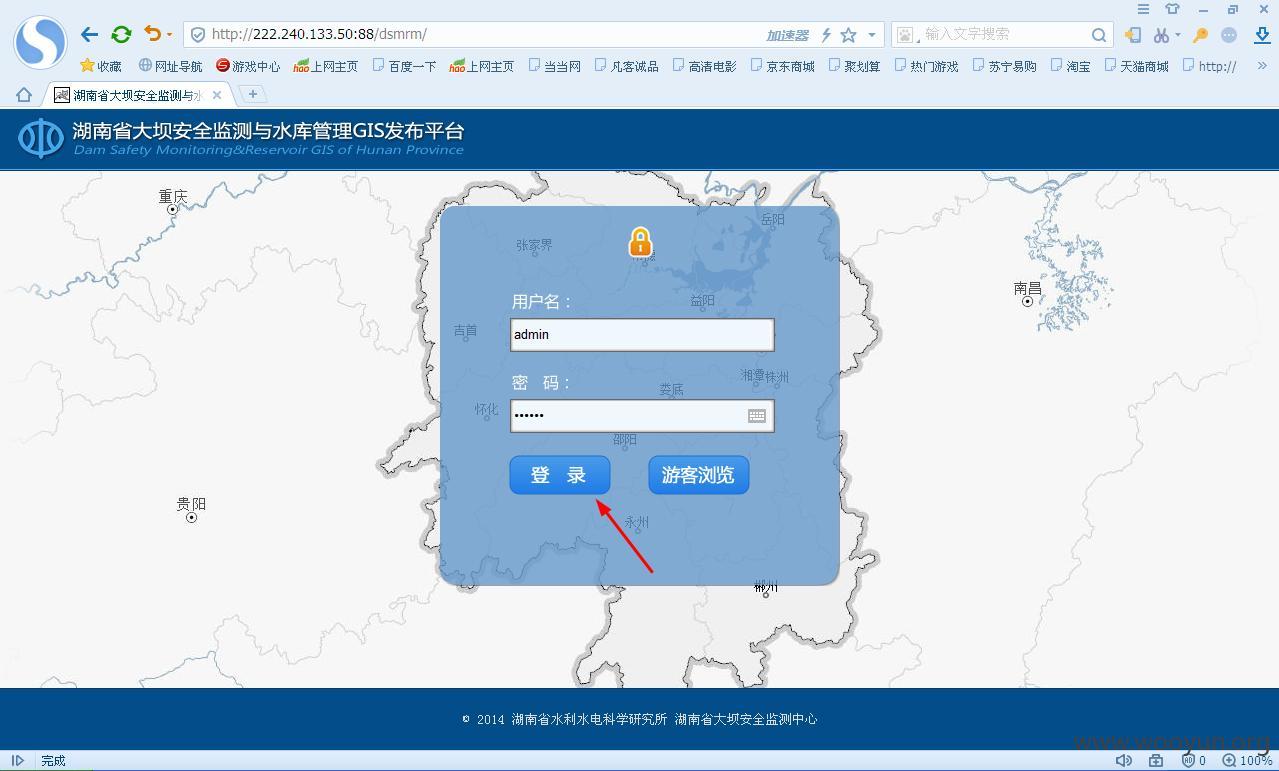Open the 热门游戏 bookmark
Image resolution: width=1279 pixels, height=771 pixels.
926,66
